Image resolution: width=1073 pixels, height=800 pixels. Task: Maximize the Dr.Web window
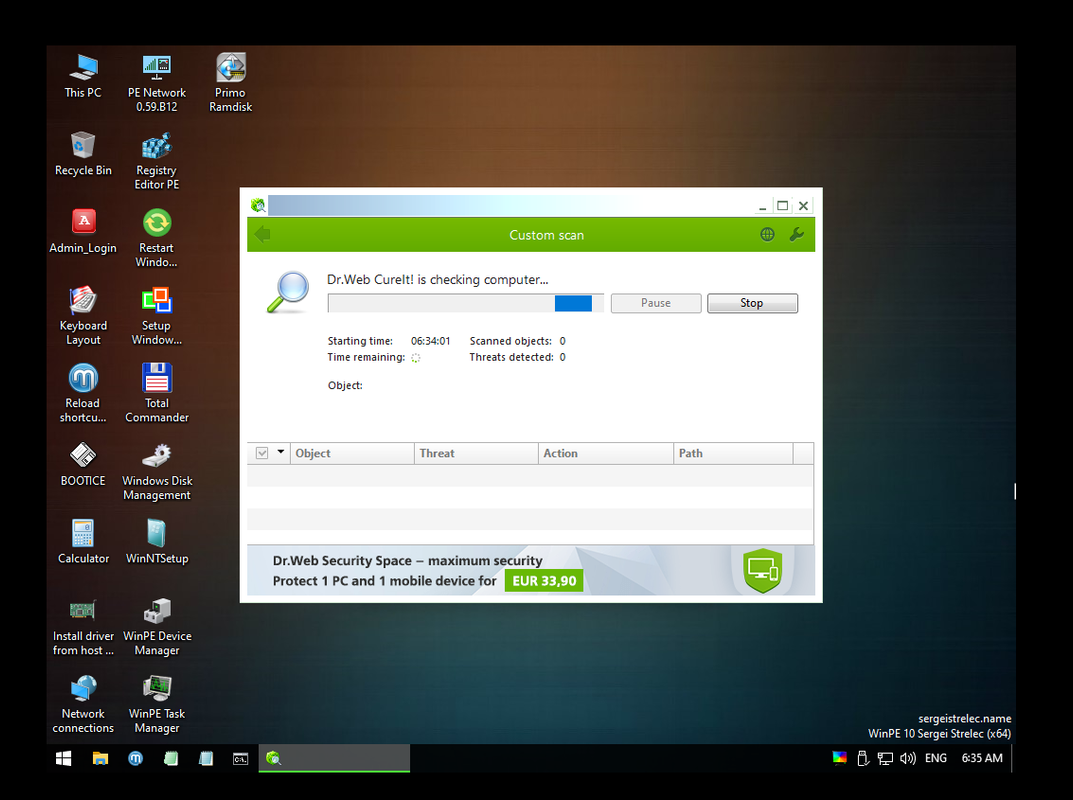point(783,206)
